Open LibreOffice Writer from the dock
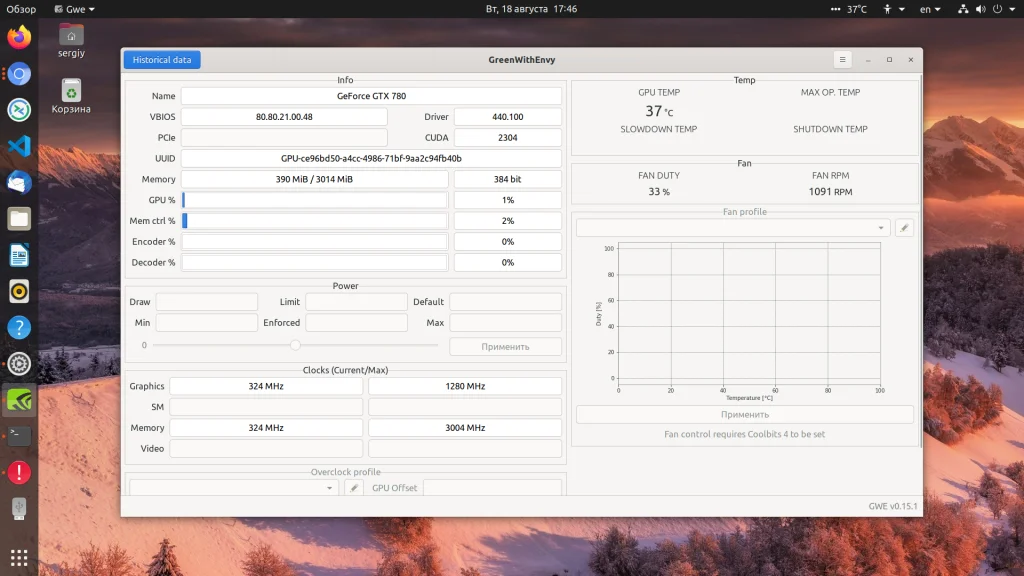 click(x=19, y=255)
